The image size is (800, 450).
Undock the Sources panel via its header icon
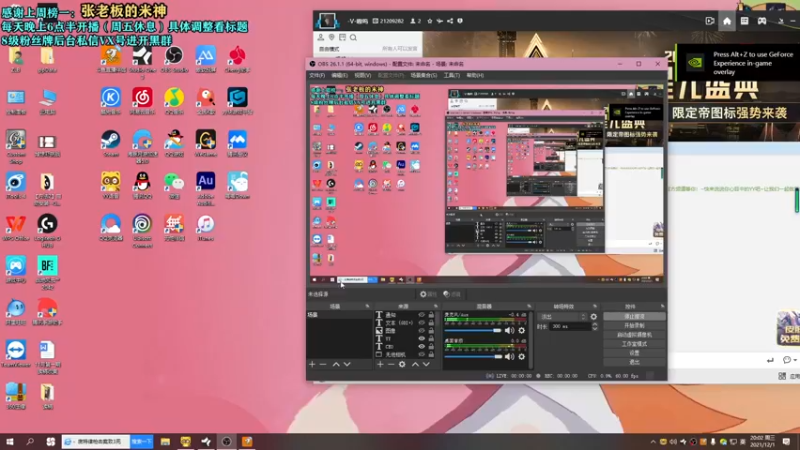pos(436,306)
